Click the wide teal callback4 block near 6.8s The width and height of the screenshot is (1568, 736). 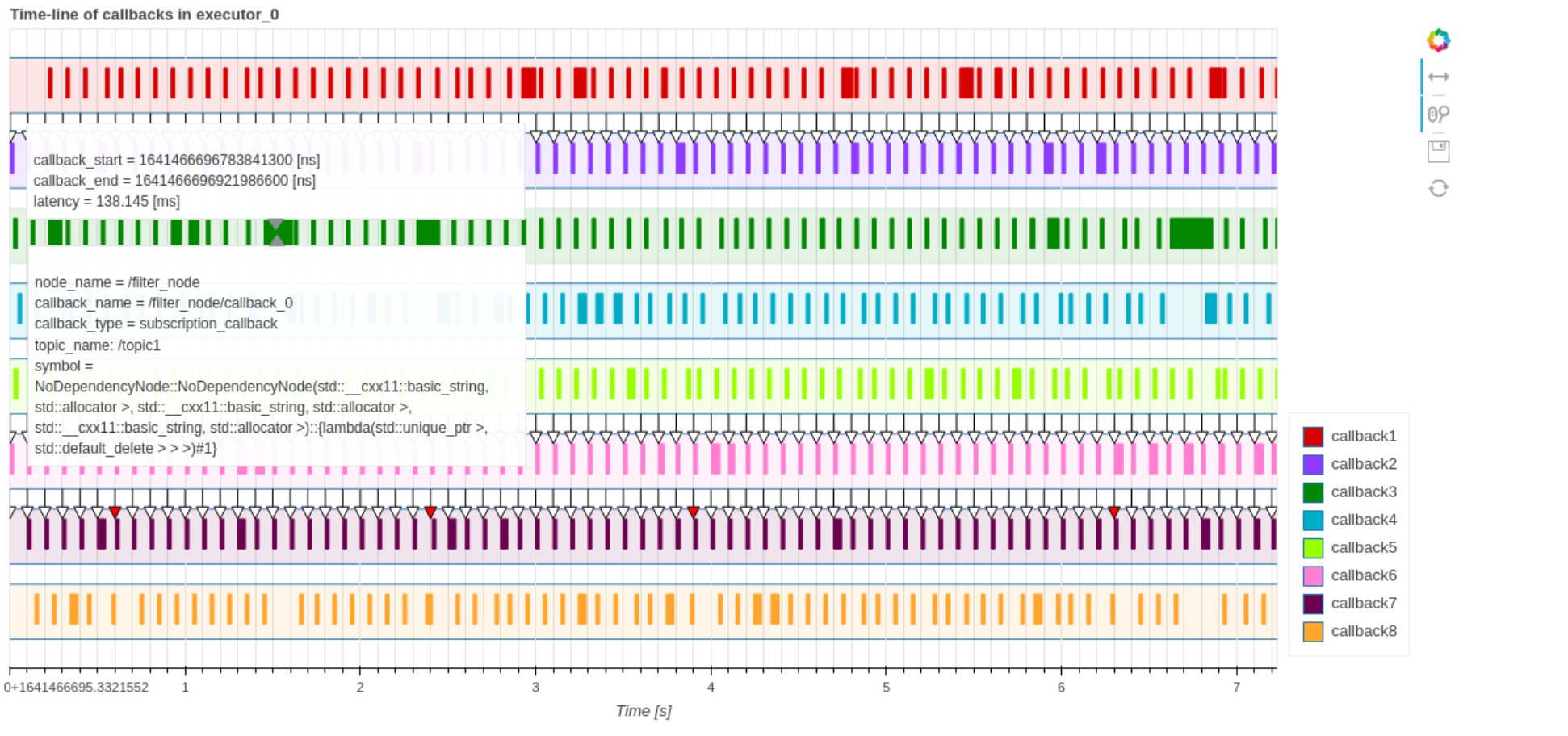tap(1210, 308)
